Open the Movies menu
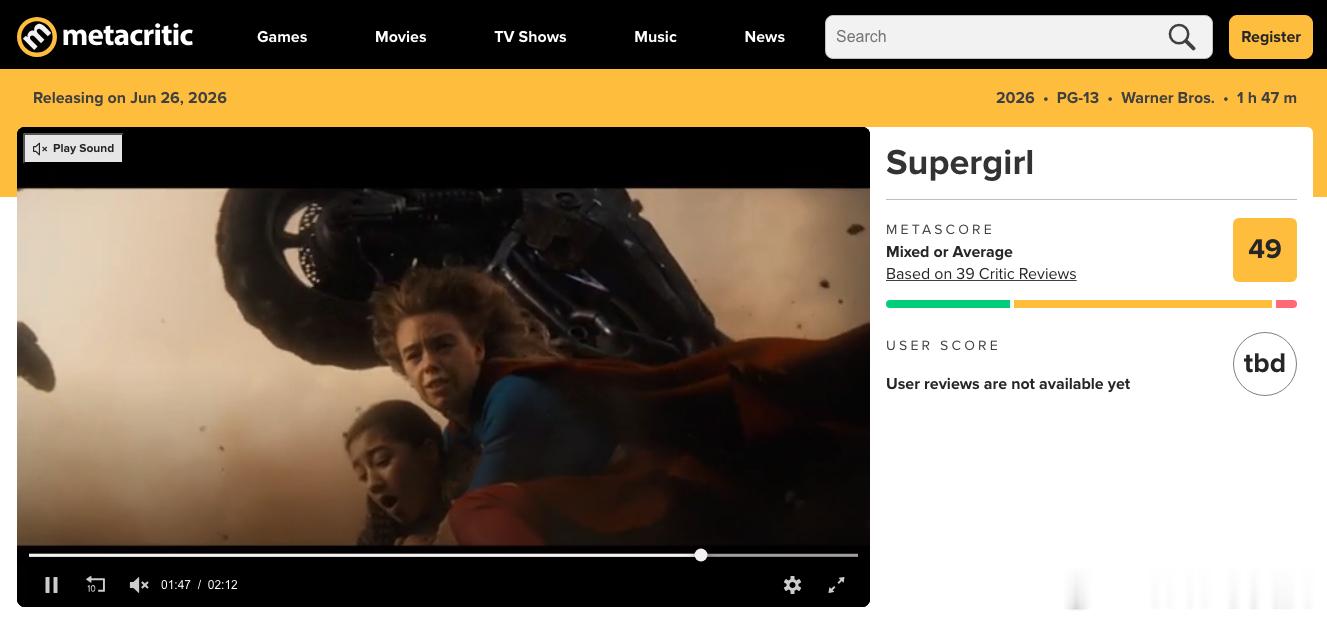Viewport: 1327px width, 622px height. pos(401,37)
